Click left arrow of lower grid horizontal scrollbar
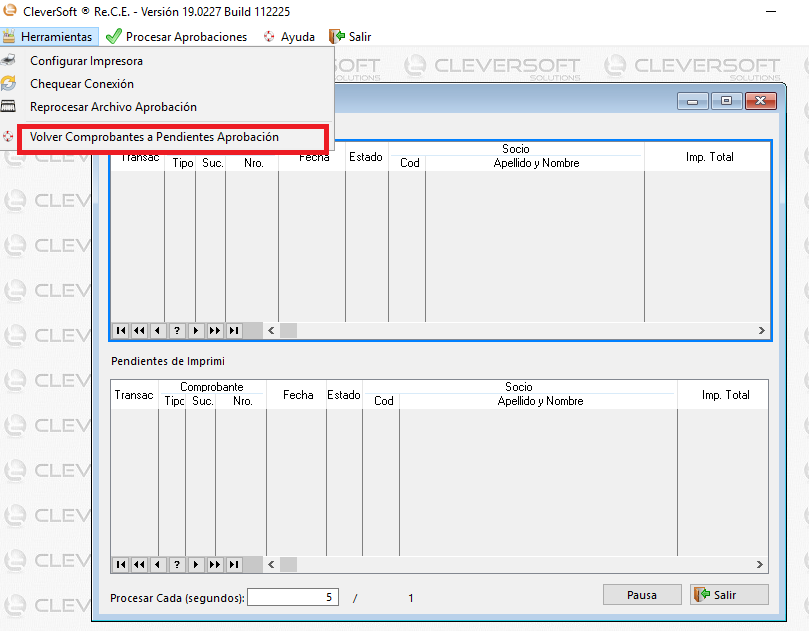The image size is (809, 631). (272, 564)
